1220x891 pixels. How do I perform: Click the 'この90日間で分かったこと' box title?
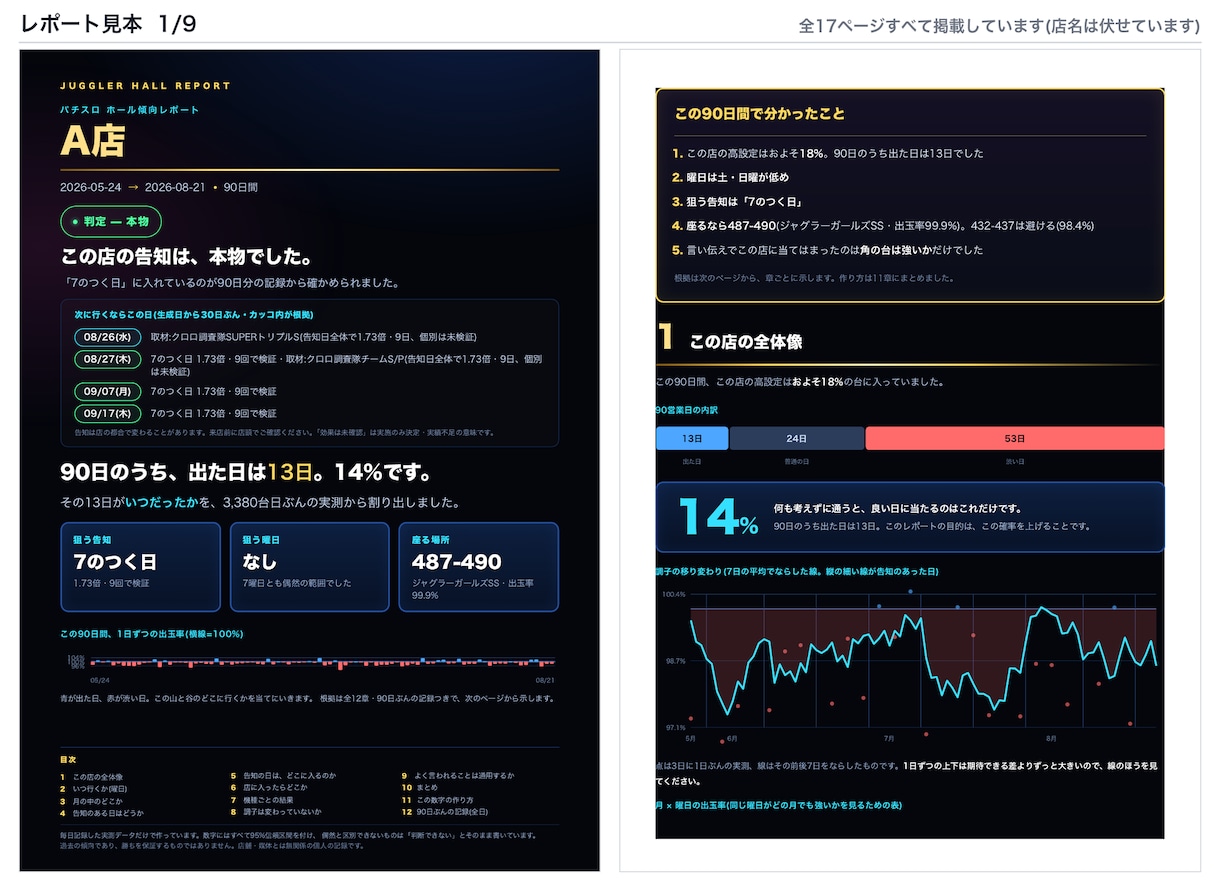(x=760, y=114)
